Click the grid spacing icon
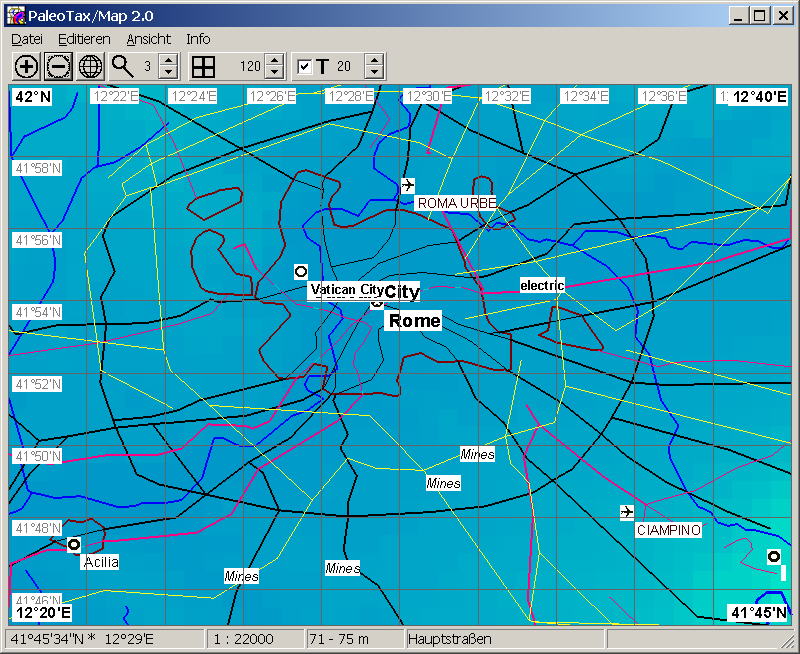Viewport: 800px width, 654px height. click(x=203, y=67)
